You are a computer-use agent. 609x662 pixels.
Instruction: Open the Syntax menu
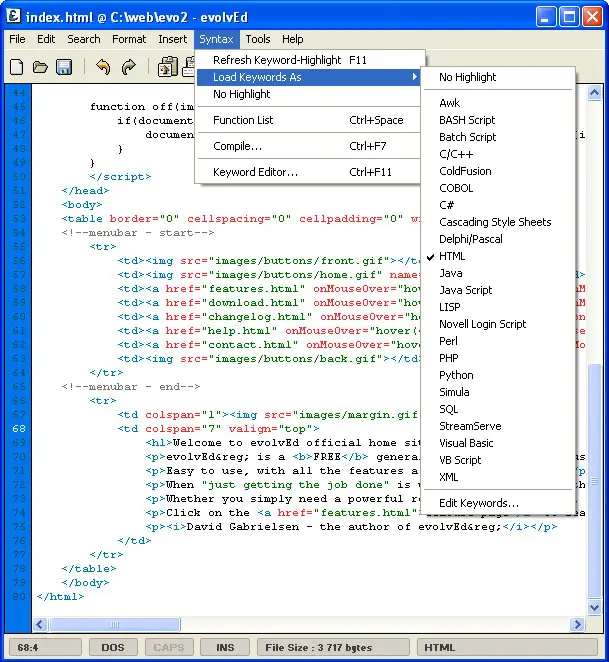216,39
